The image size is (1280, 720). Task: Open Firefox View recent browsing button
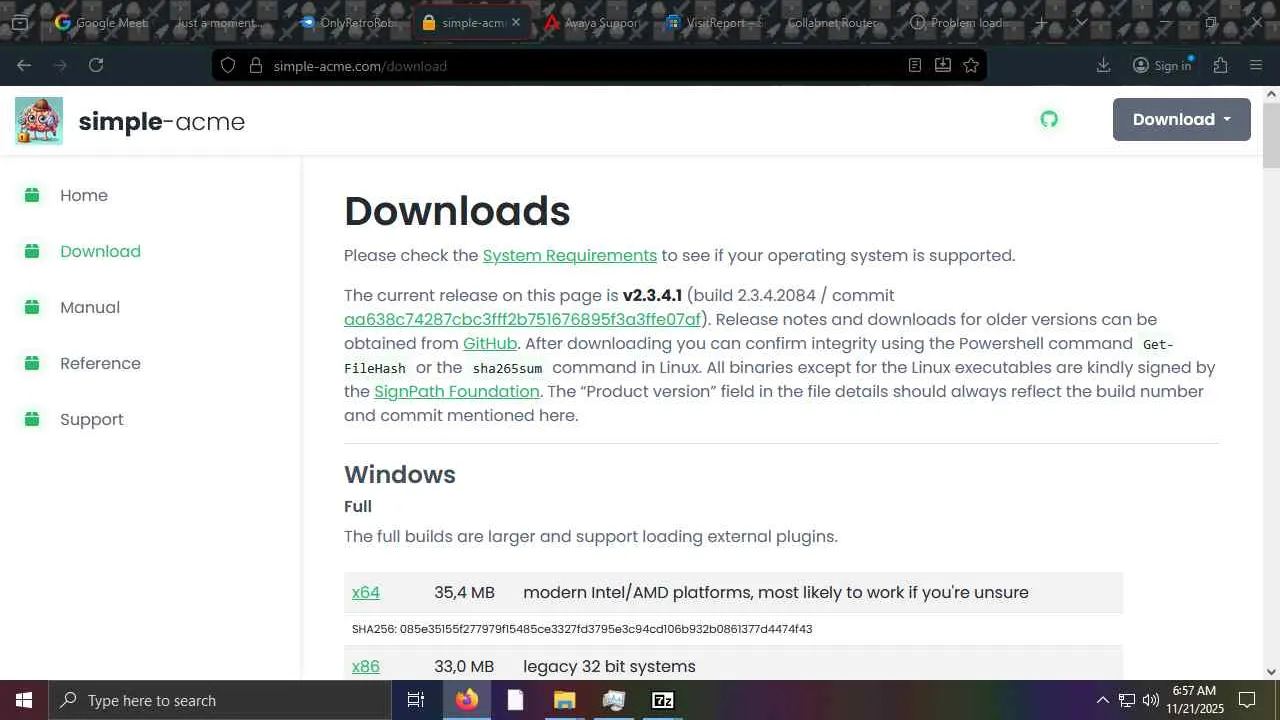coord(20,22)
